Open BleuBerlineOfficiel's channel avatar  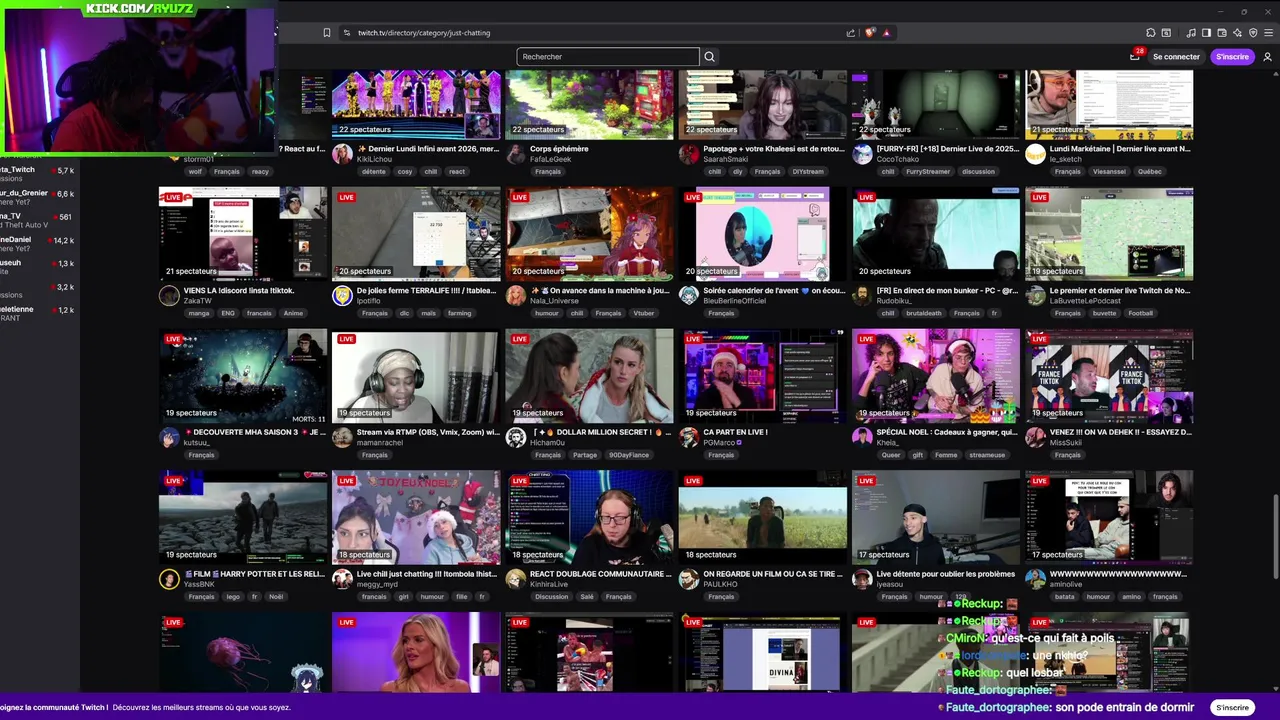pos(689,295)
